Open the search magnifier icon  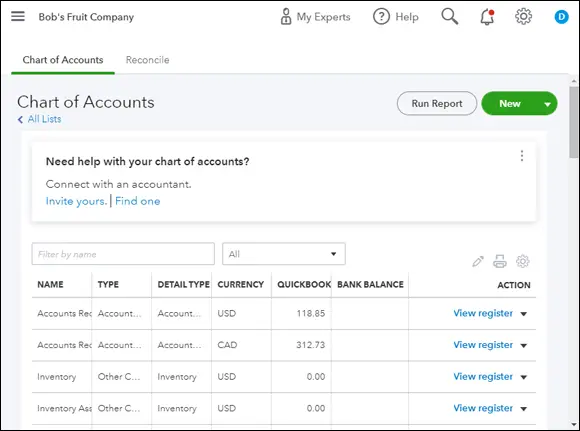(449, 17)
